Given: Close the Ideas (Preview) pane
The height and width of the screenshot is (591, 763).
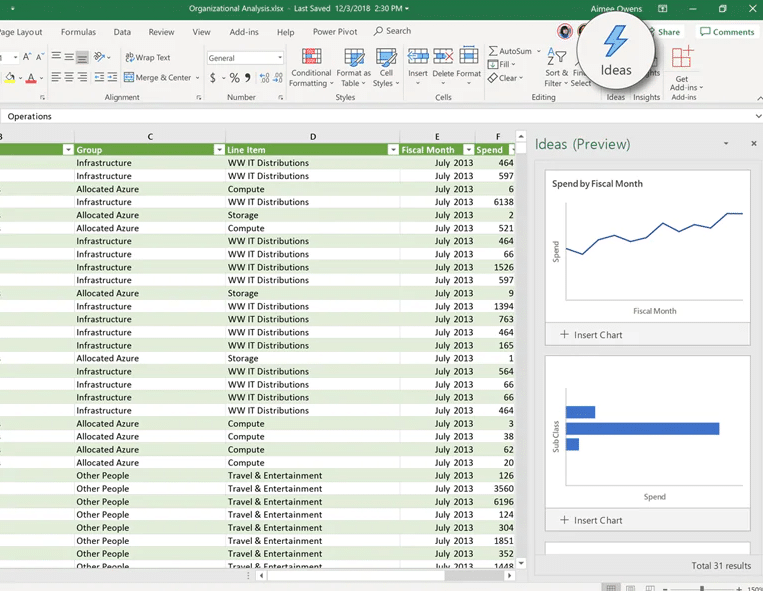Looking at the screenshot, I should click(x=753, y=144).
